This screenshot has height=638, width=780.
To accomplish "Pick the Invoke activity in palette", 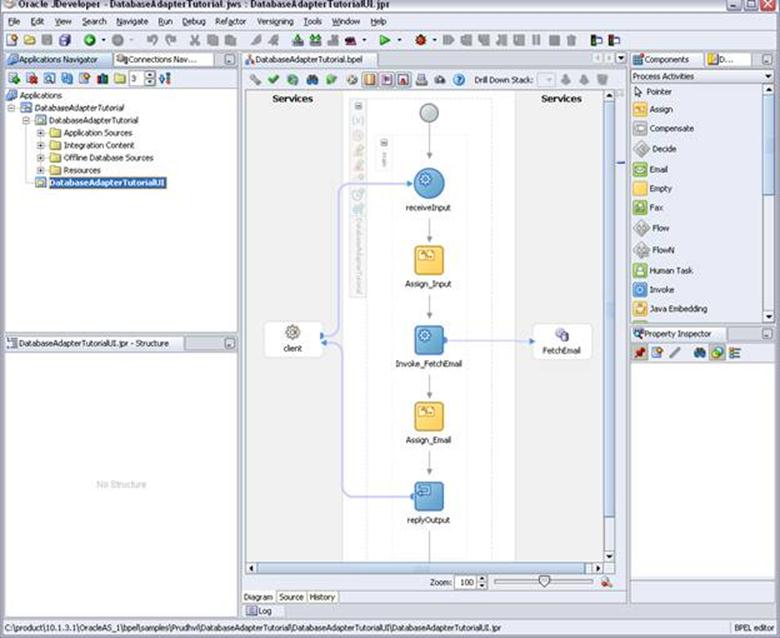I will [653, 289].
